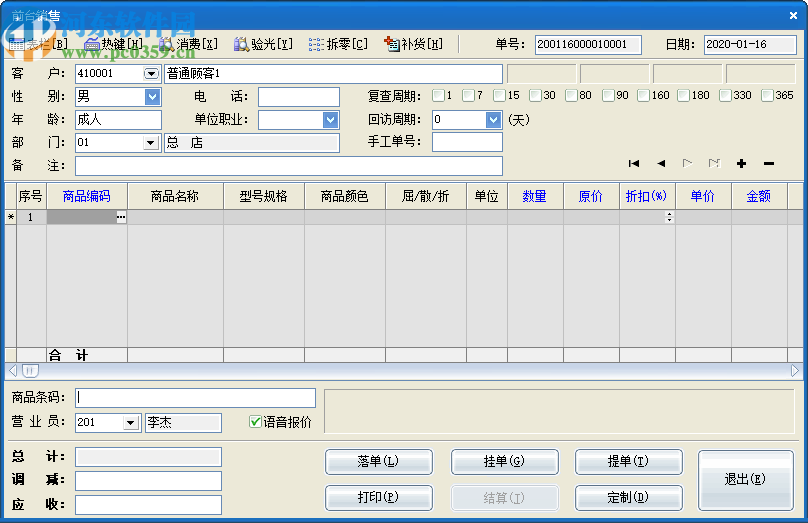Jump to last record arrow
808x523 pixels.
pyautogui.click(x=714, y=164)
